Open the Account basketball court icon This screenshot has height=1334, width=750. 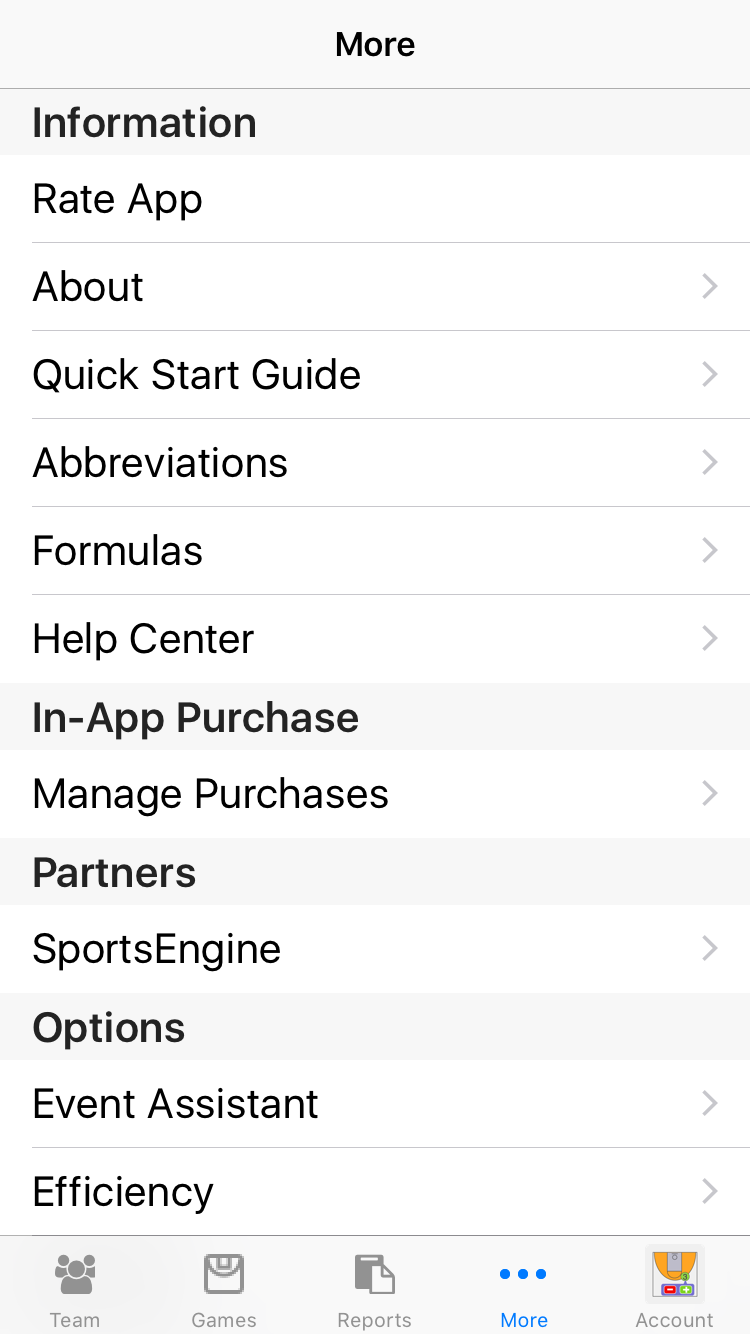click(675, 1274)
